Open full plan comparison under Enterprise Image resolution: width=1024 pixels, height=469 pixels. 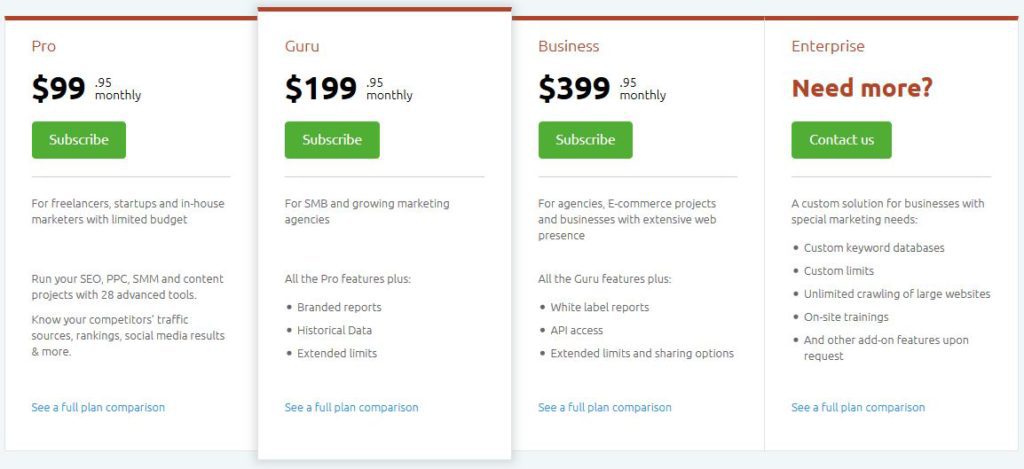858,407
